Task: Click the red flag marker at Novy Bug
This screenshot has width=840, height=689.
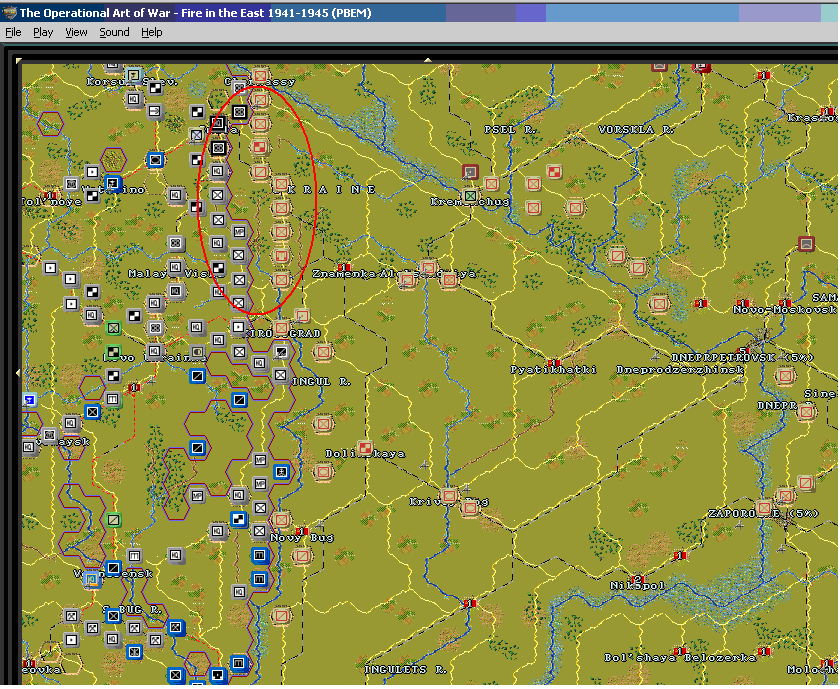Action: point(301,531)
